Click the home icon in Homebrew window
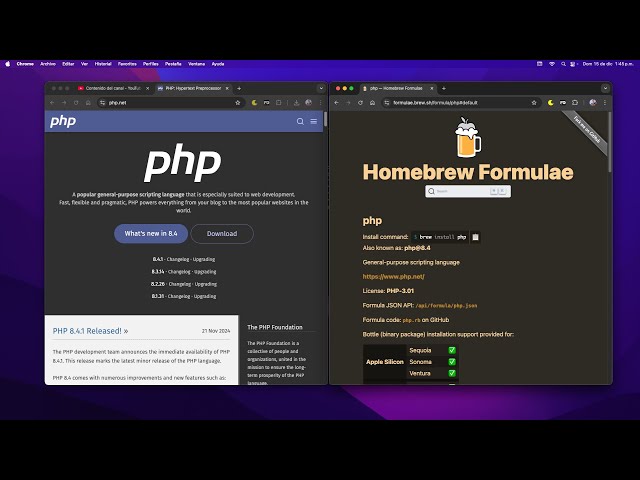Screen dimensions: 640x480 372,103
